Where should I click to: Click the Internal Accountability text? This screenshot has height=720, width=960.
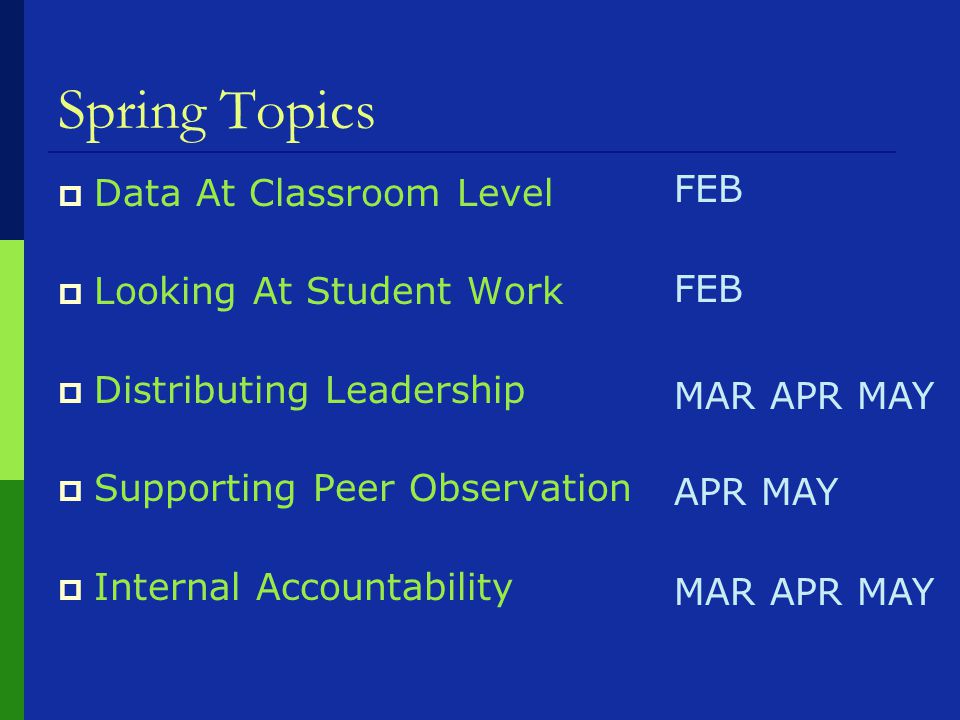tap(303, 588)
